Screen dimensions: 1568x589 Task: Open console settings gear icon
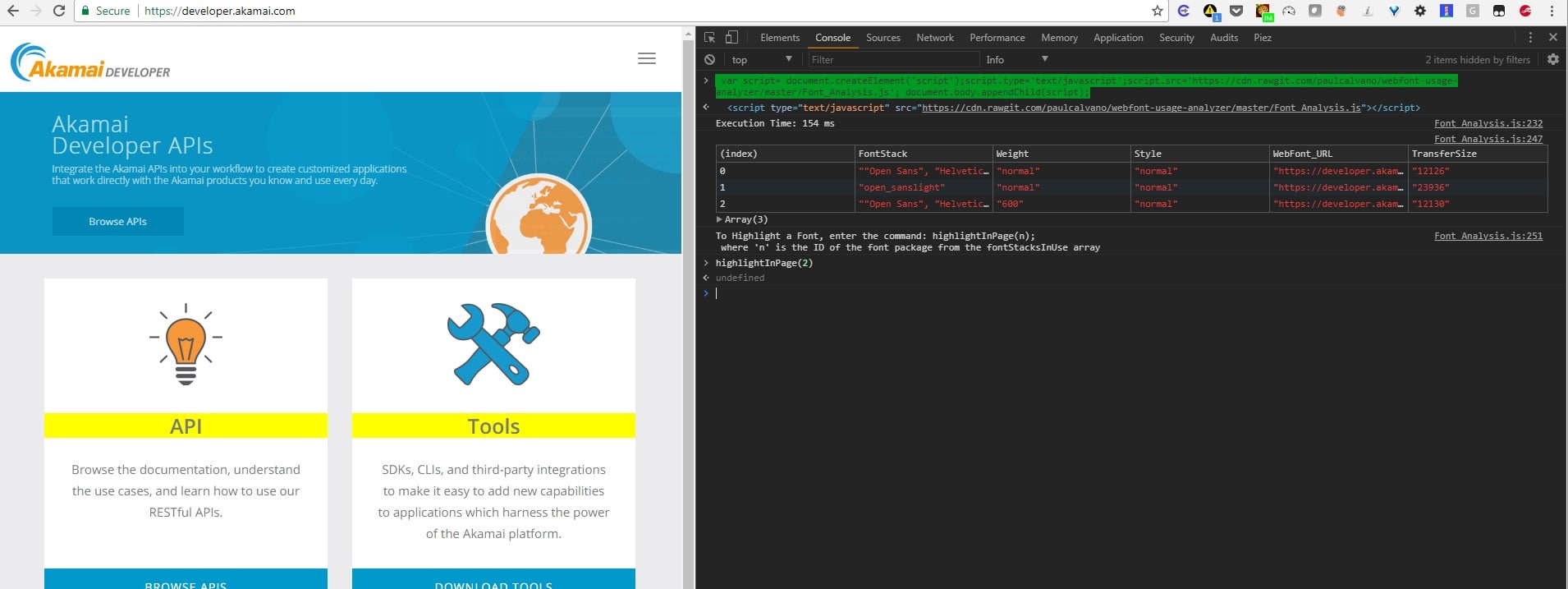[x=1552, y=59]
